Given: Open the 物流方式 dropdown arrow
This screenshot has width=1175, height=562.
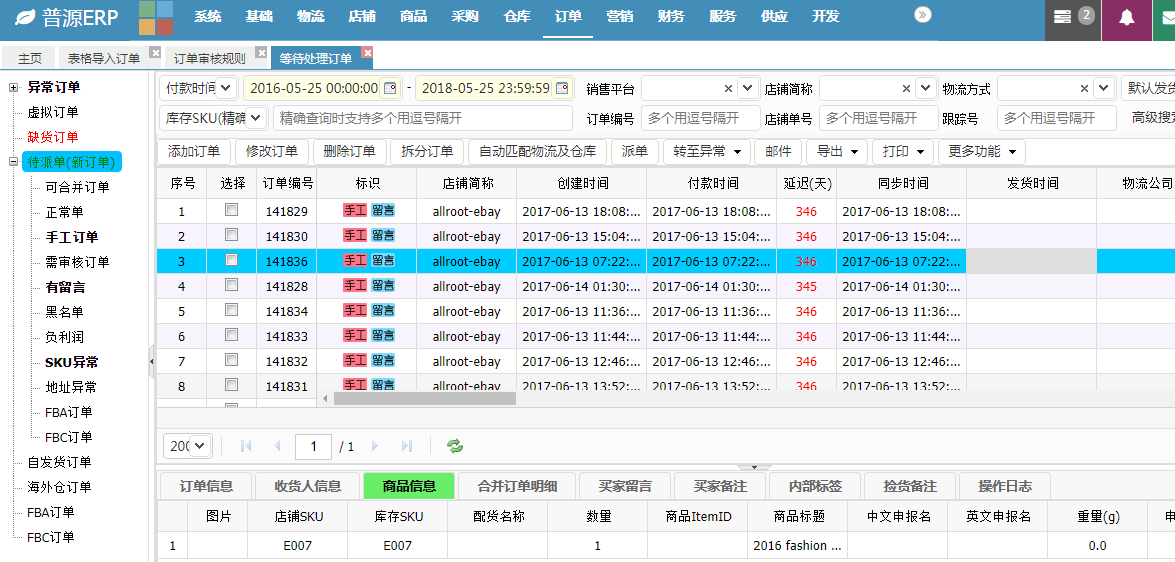Looking at the screenshot, I should [x=1104, y=88].
